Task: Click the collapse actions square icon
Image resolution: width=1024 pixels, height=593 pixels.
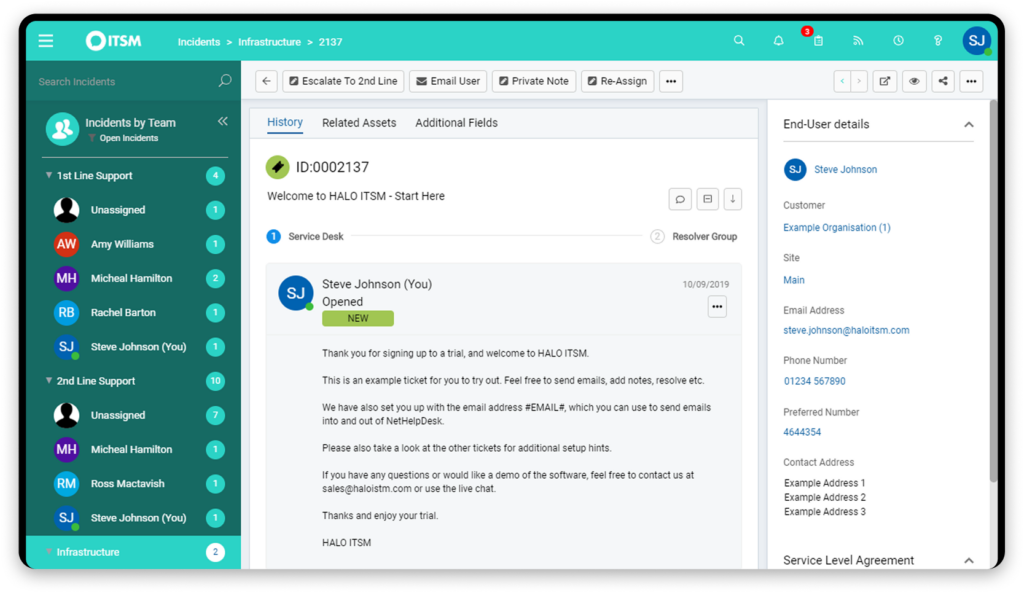Action: (x=707, y=199)
